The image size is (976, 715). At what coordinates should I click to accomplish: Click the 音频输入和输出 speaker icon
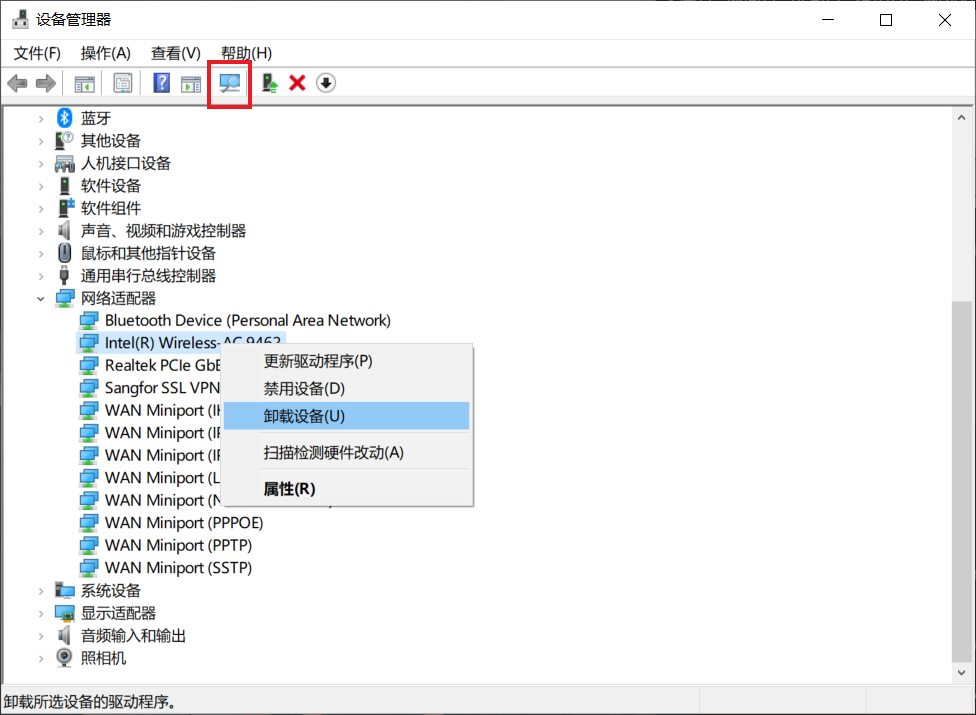pos(64,635)
